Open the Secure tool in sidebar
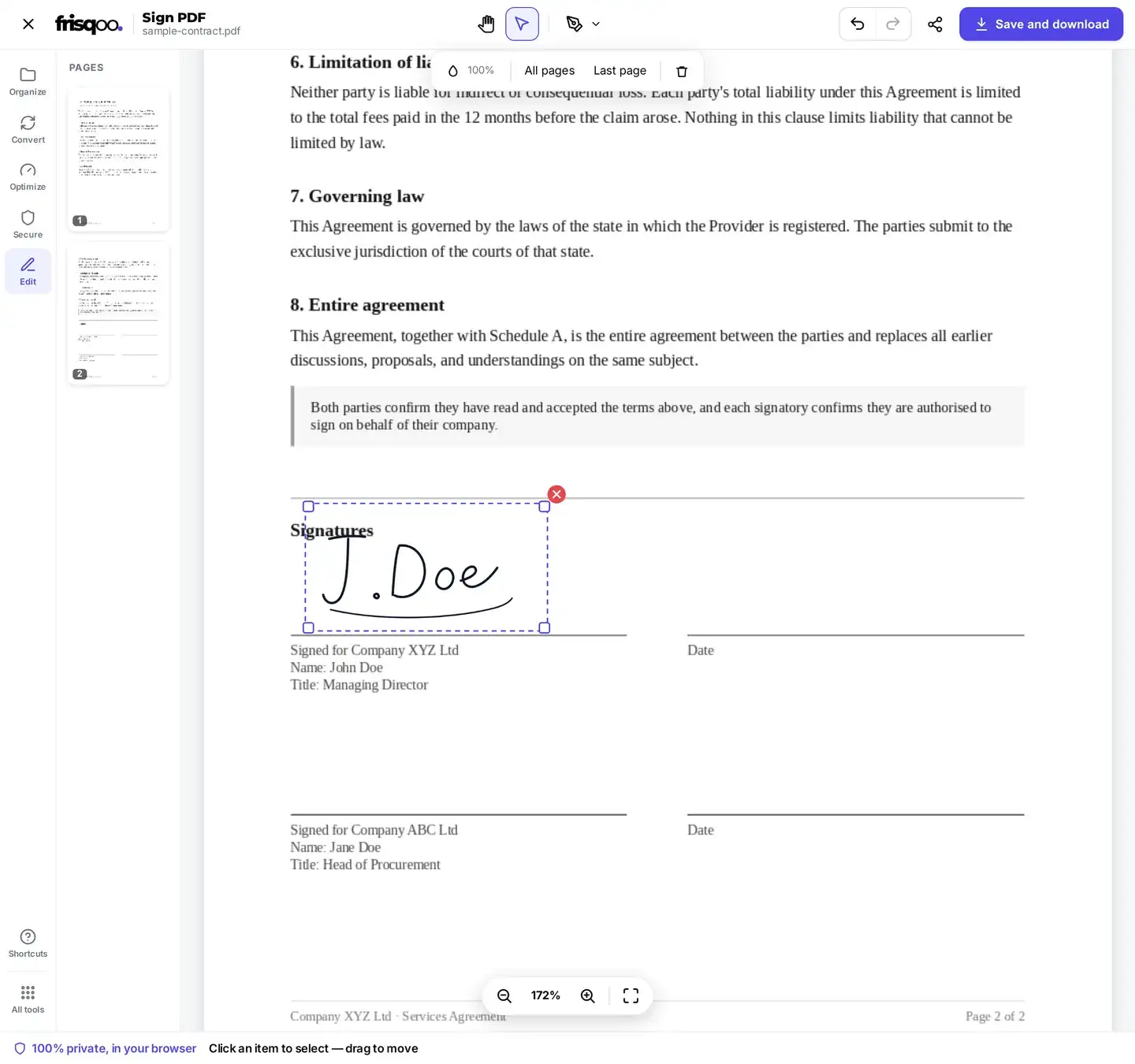 [28, 224]
